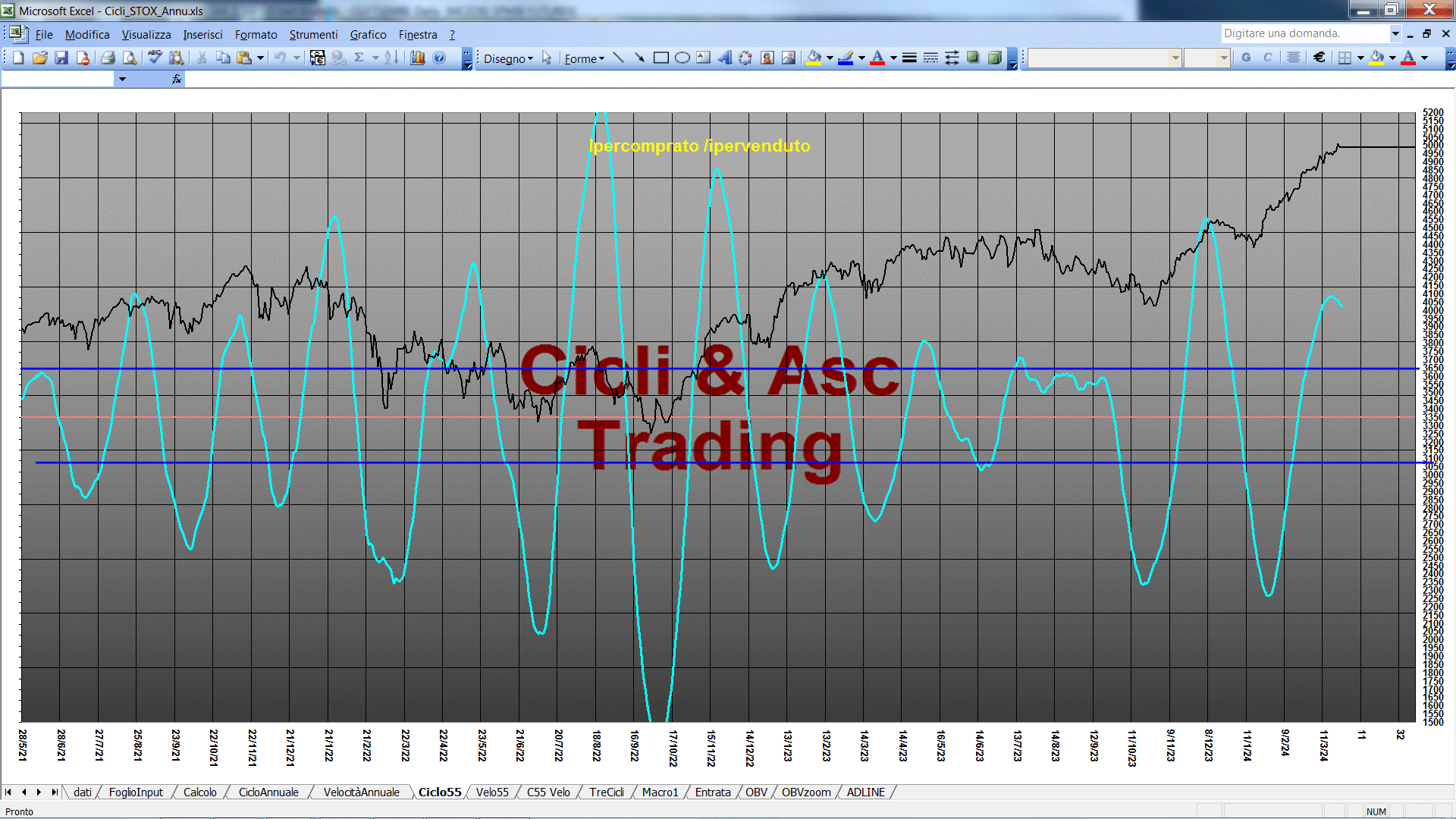This screenshot has width=1456, height=819.
Task: Expand the Undo history arrow
Action: coord(297,58)
